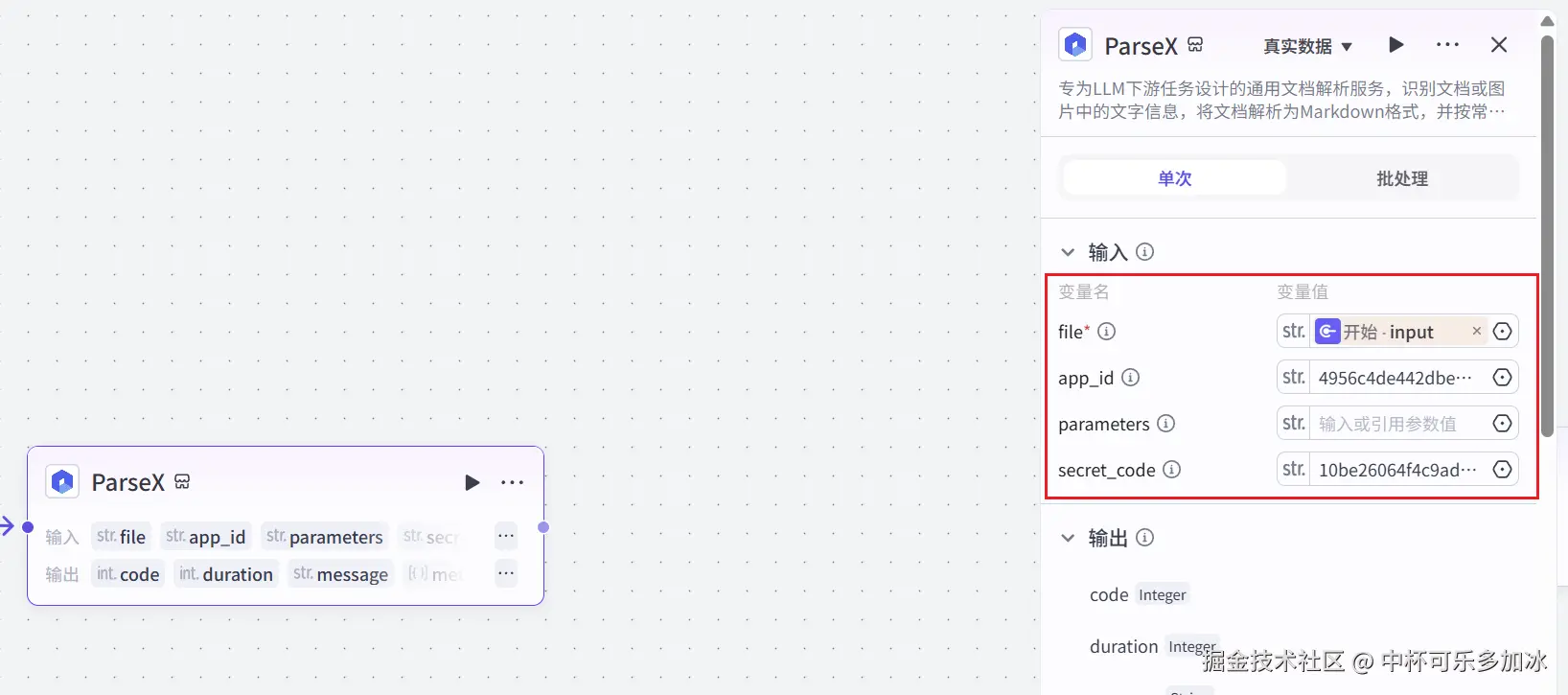Remove the 开始 · input reference from file
The height and width of the screenshot is (695, 1568).
[1476, 331]
